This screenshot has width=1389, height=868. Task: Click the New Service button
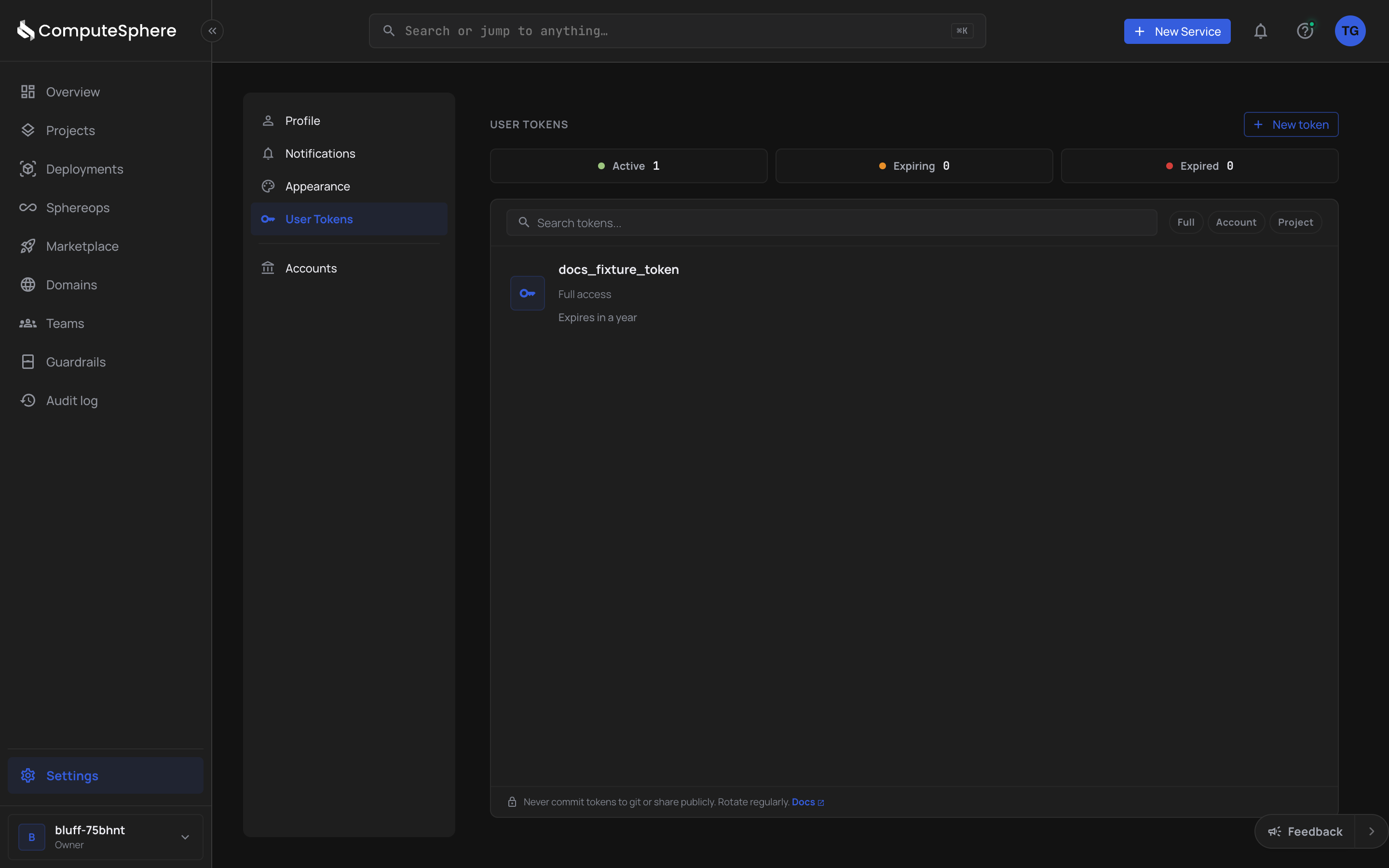[x=1177, y=31]
